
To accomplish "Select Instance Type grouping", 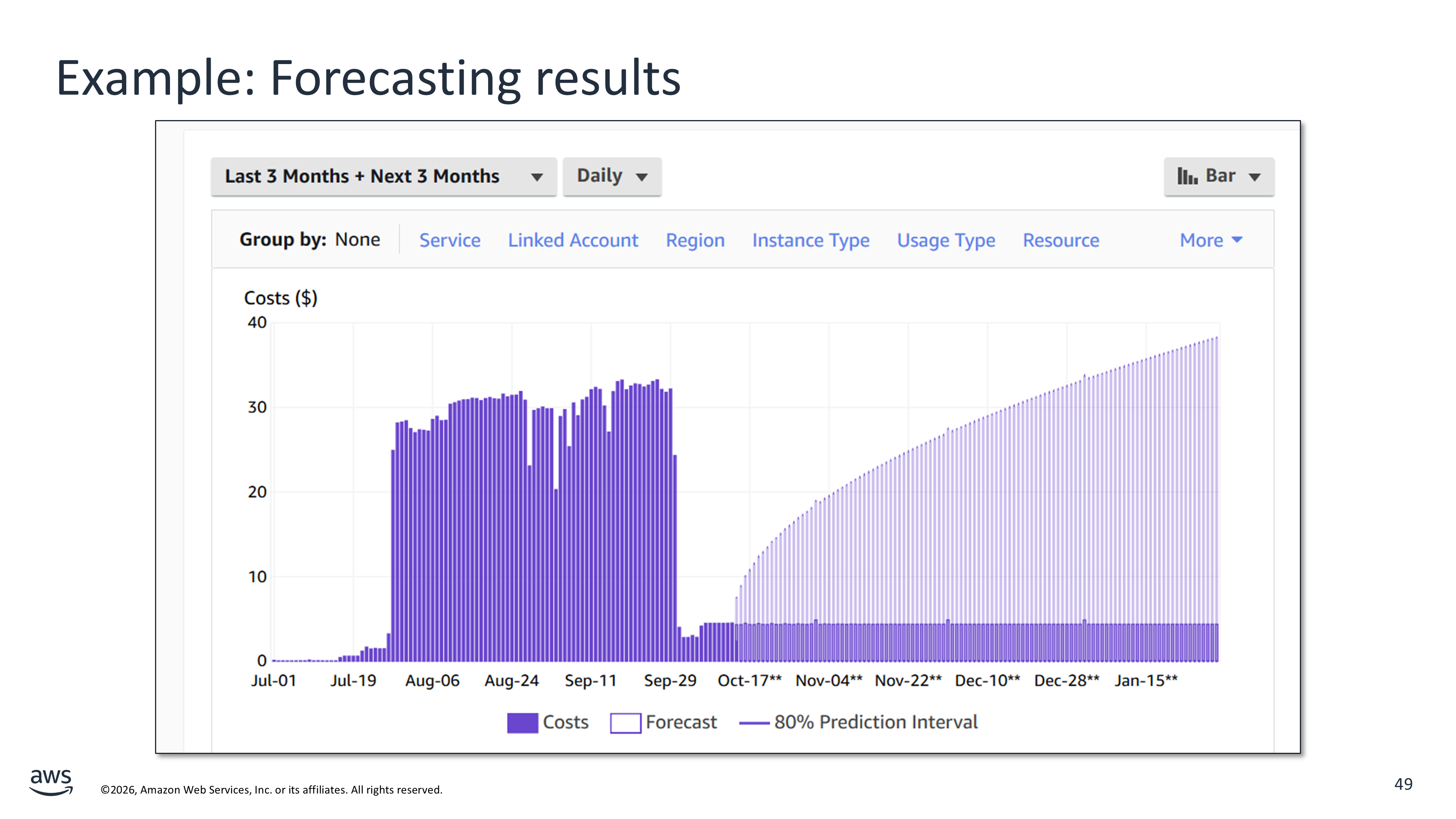I will (810, 240).
